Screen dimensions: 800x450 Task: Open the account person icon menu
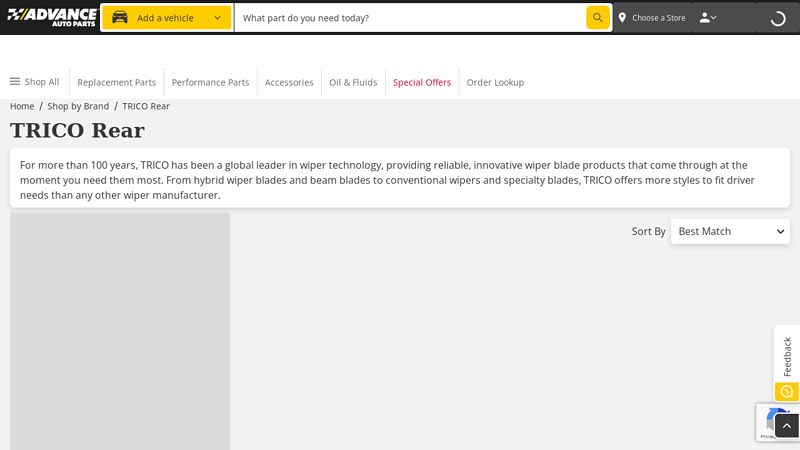point(707,17)
